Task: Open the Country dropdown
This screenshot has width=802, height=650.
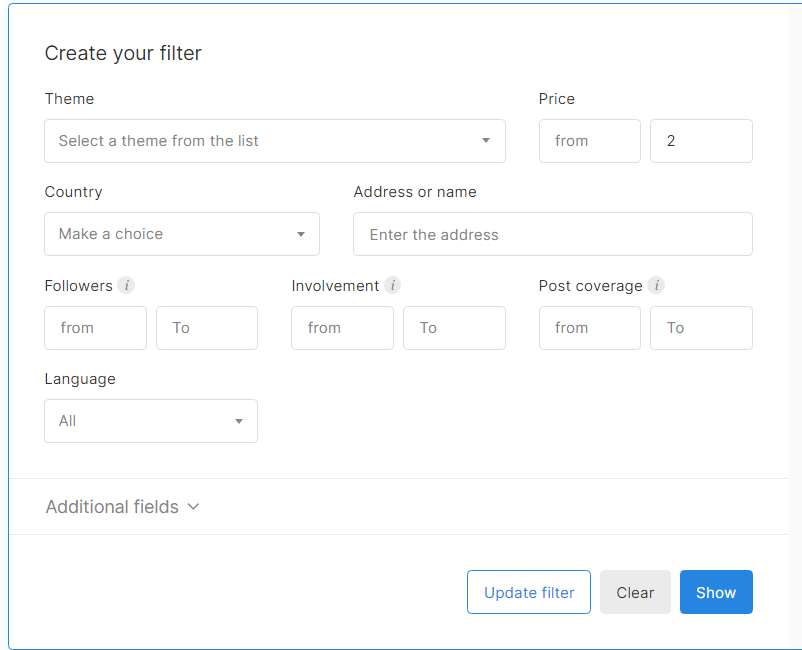Action: tap(182, 234)
